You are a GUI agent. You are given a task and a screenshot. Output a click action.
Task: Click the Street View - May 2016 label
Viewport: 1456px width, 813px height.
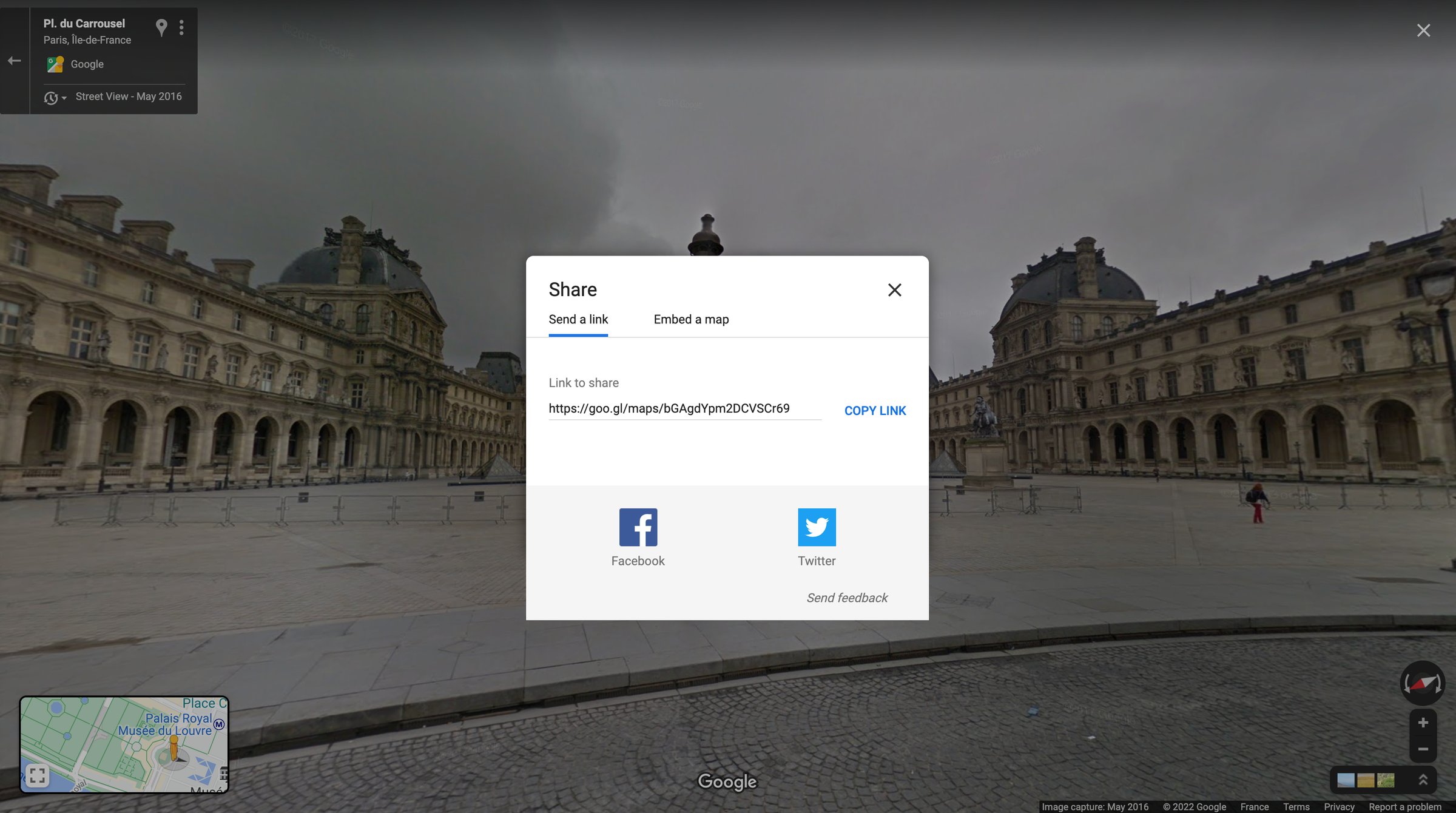click(129, 96)
